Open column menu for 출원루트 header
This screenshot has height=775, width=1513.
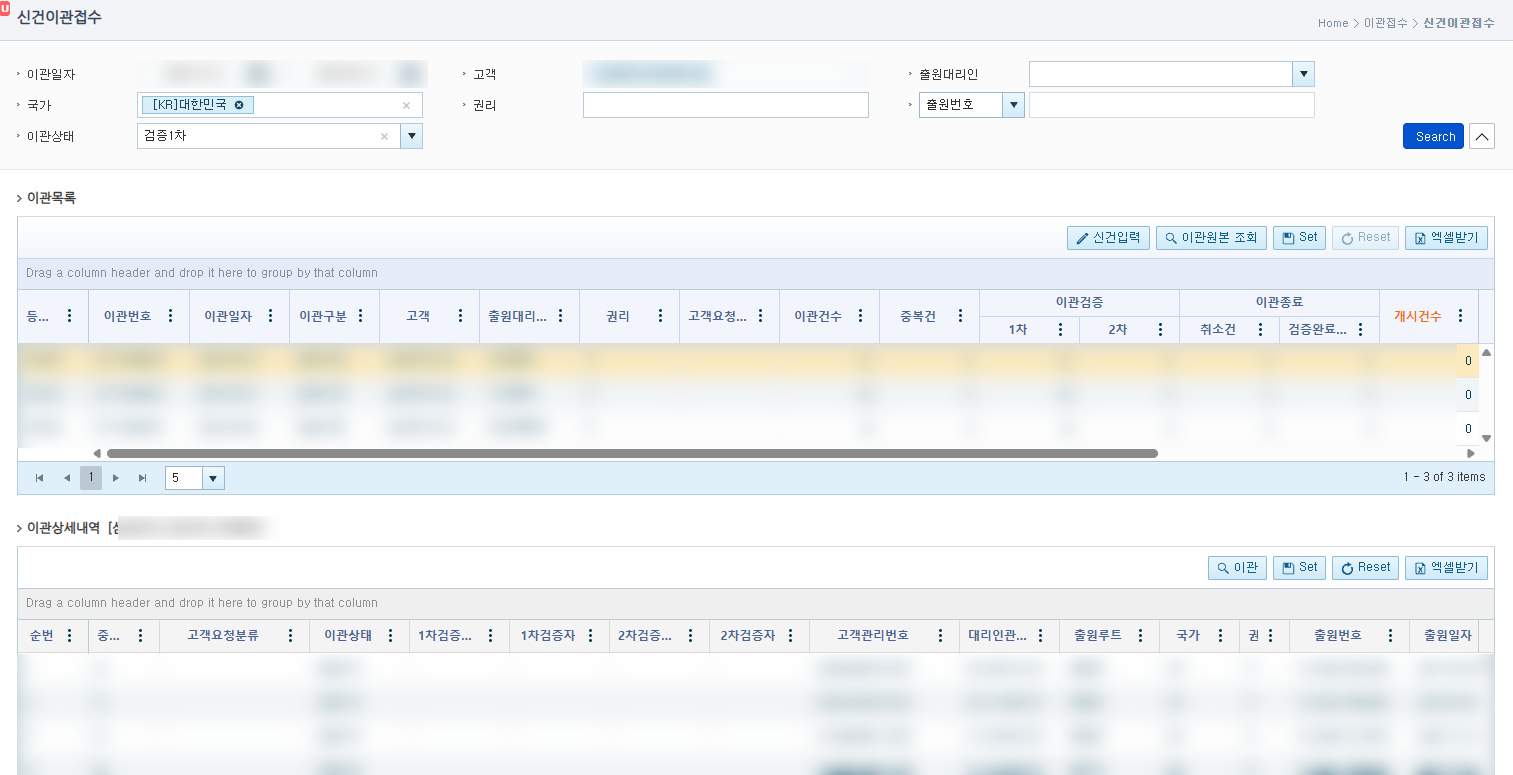tap(1140, 636)
